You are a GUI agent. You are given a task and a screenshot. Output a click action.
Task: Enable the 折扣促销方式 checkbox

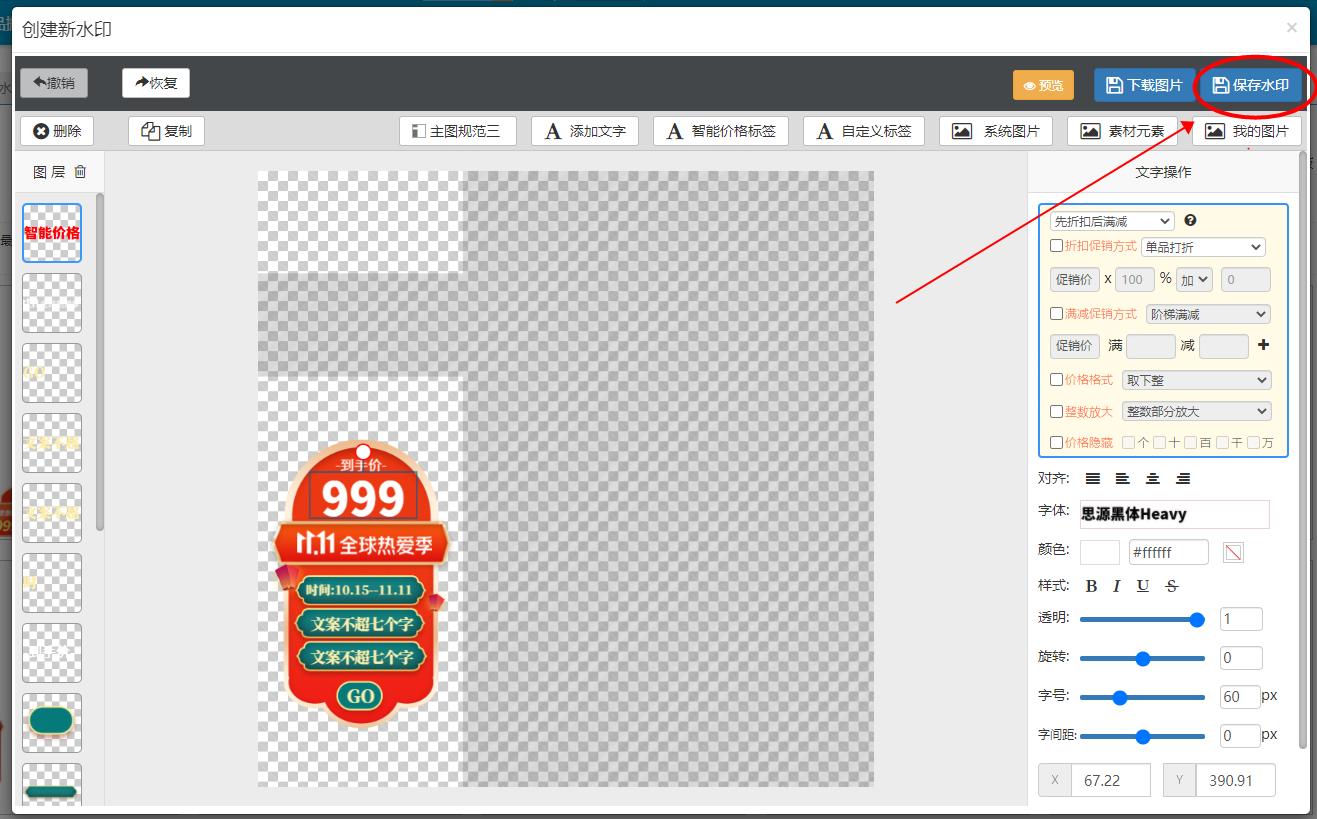[1056, 246]
